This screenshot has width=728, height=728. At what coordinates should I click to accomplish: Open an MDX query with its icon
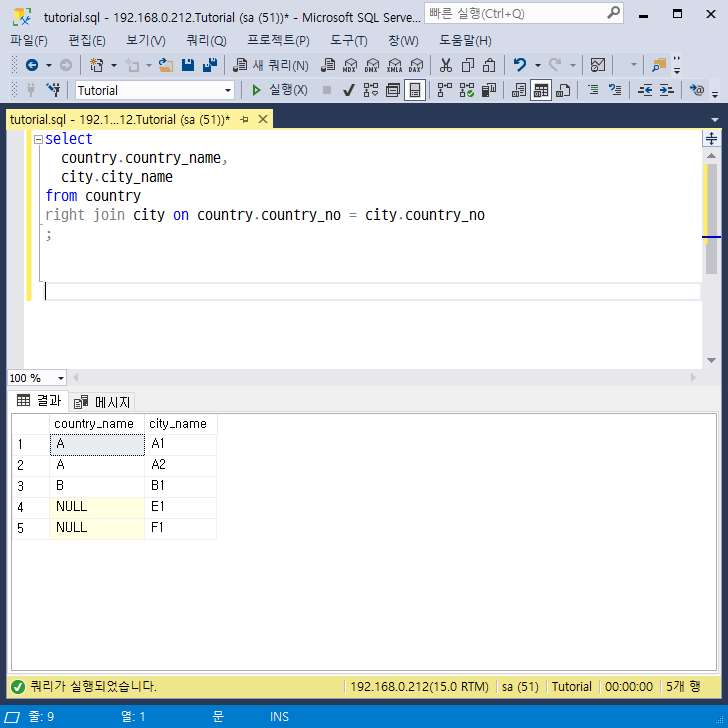[x=350, y=65]
